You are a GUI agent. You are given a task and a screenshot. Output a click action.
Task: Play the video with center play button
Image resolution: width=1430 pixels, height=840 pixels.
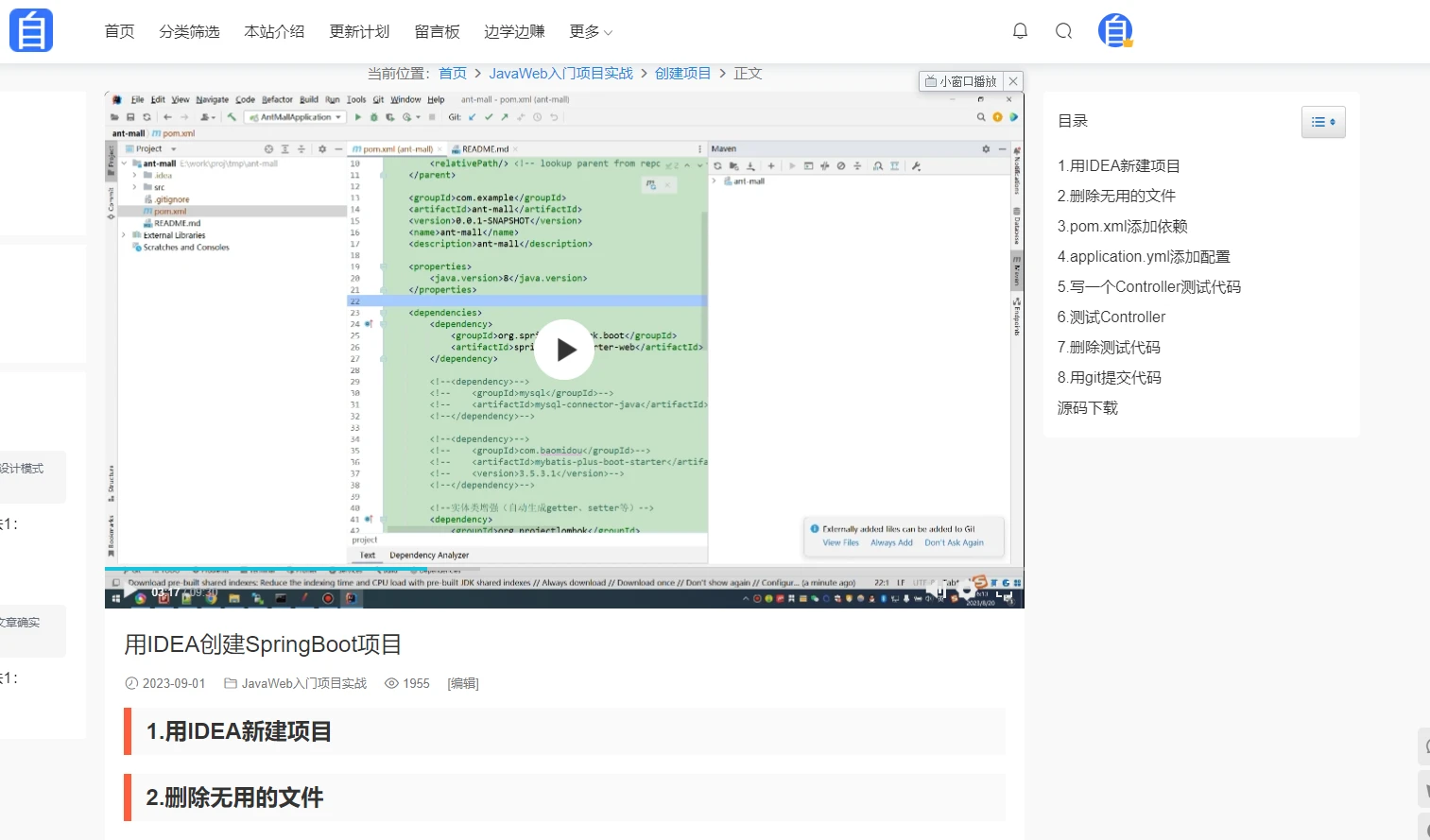tap(564, 350)
